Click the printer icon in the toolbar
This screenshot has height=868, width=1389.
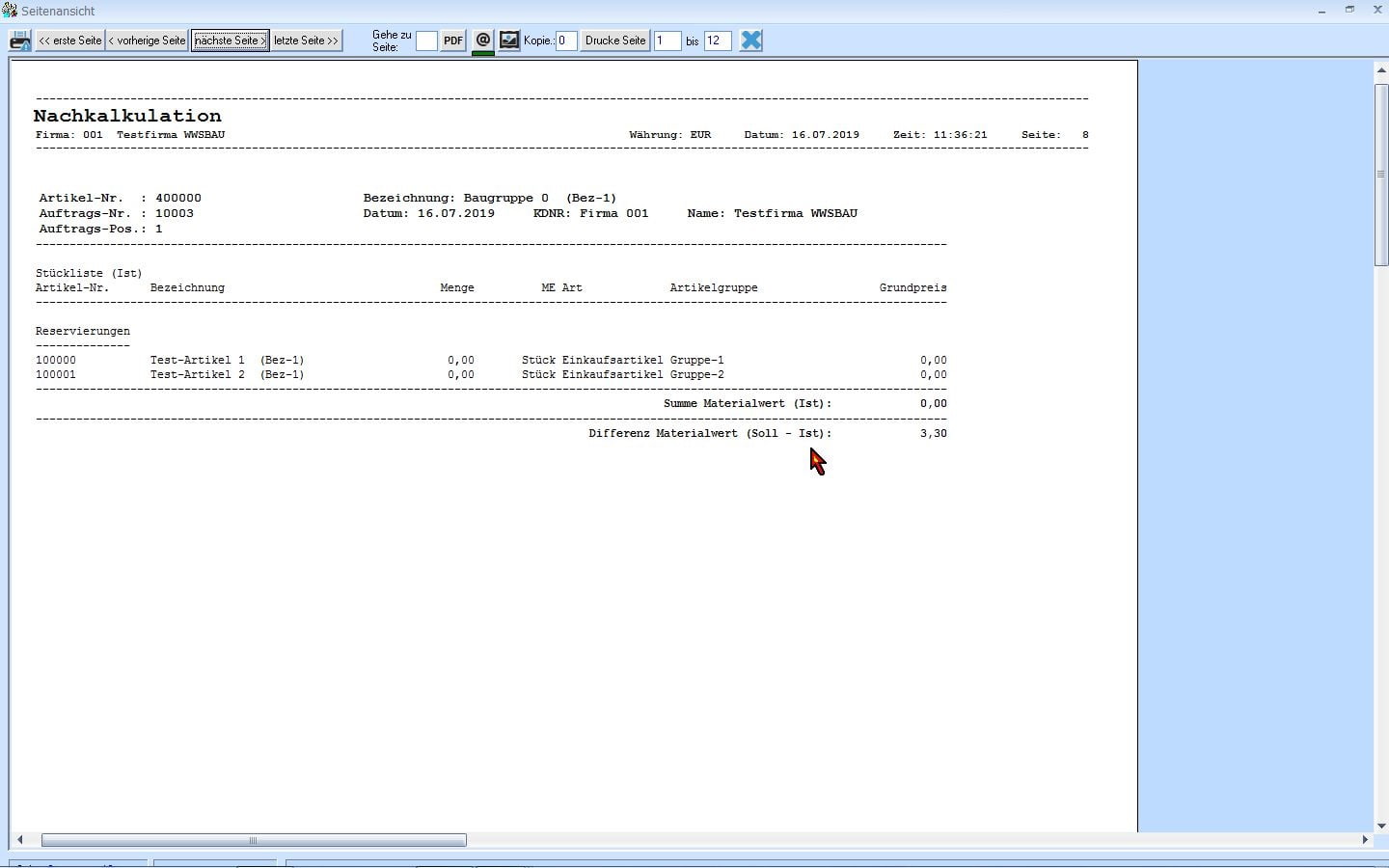pos(19,41)
